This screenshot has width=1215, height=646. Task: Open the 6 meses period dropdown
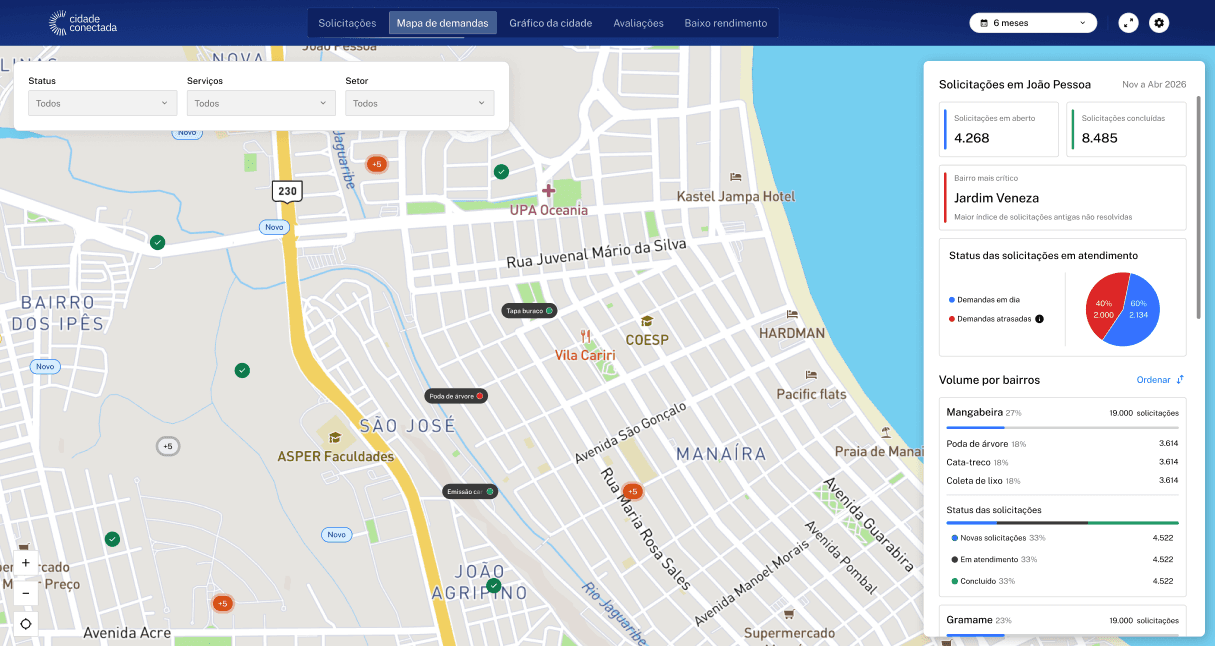1033,22
